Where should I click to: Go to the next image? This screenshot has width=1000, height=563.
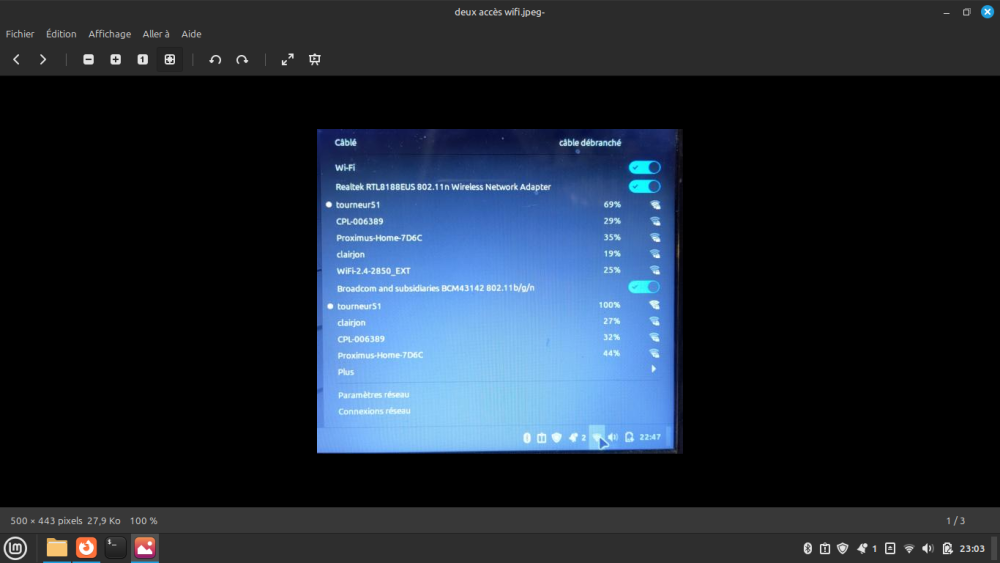[43, 60]
